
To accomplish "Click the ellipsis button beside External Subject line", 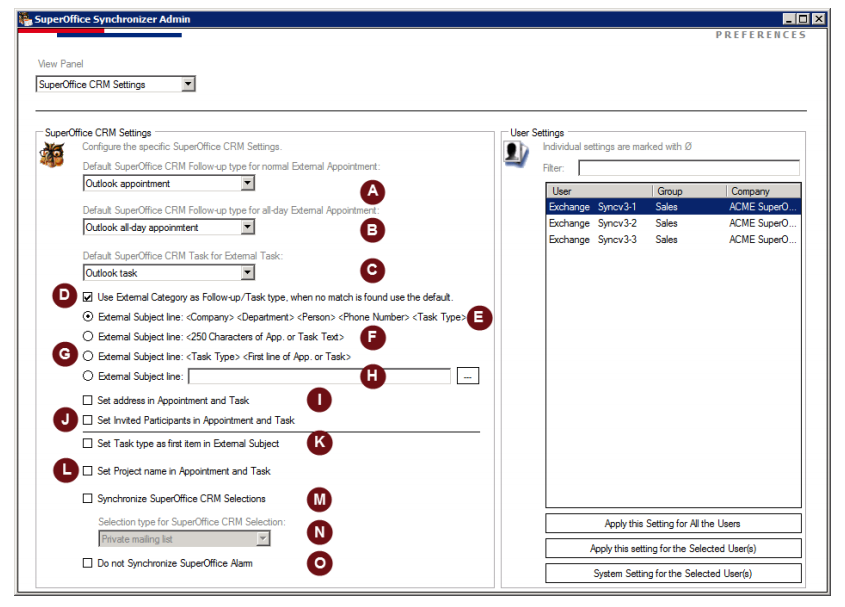I will 468,376.
